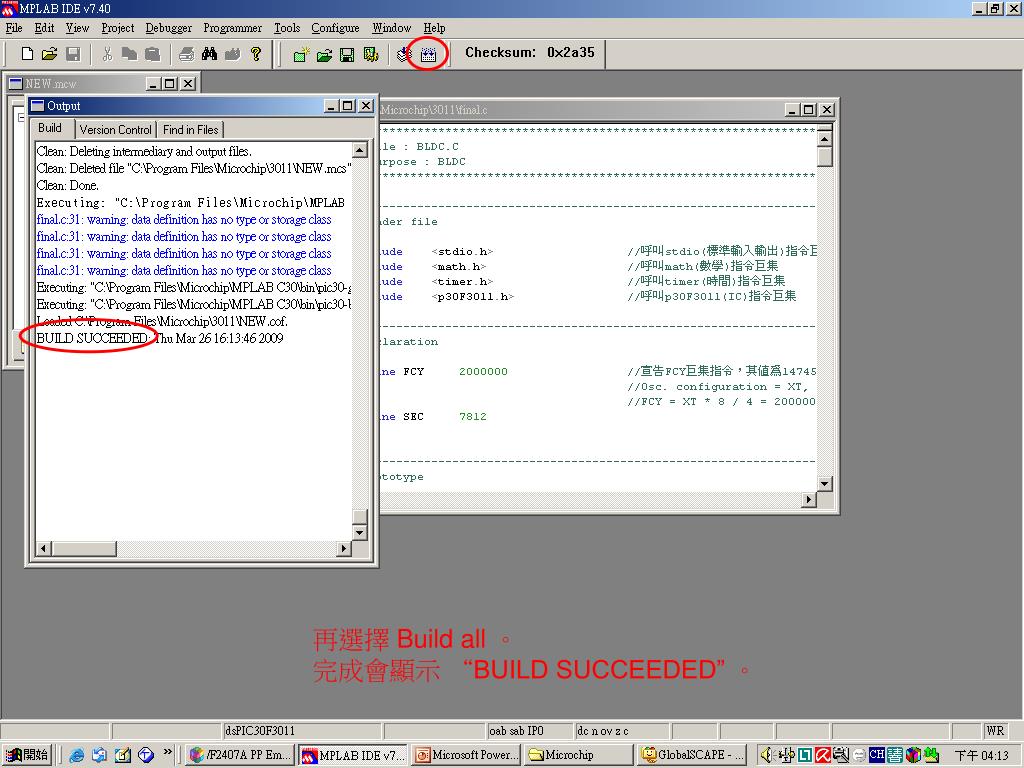1024x768 pixels.
Task: Open the Help menu
Action: click(x=434, y=27)
